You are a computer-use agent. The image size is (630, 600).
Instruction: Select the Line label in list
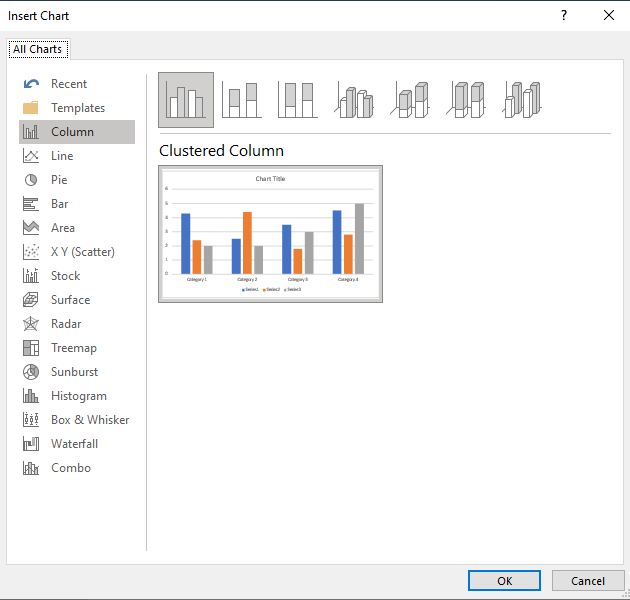tap(62, 156)
